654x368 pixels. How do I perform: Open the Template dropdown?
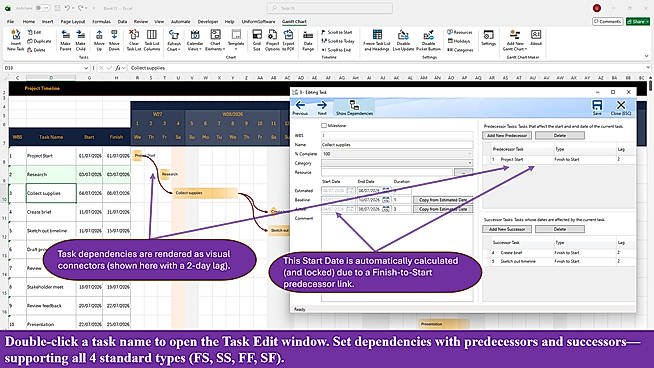click(236, 40)
